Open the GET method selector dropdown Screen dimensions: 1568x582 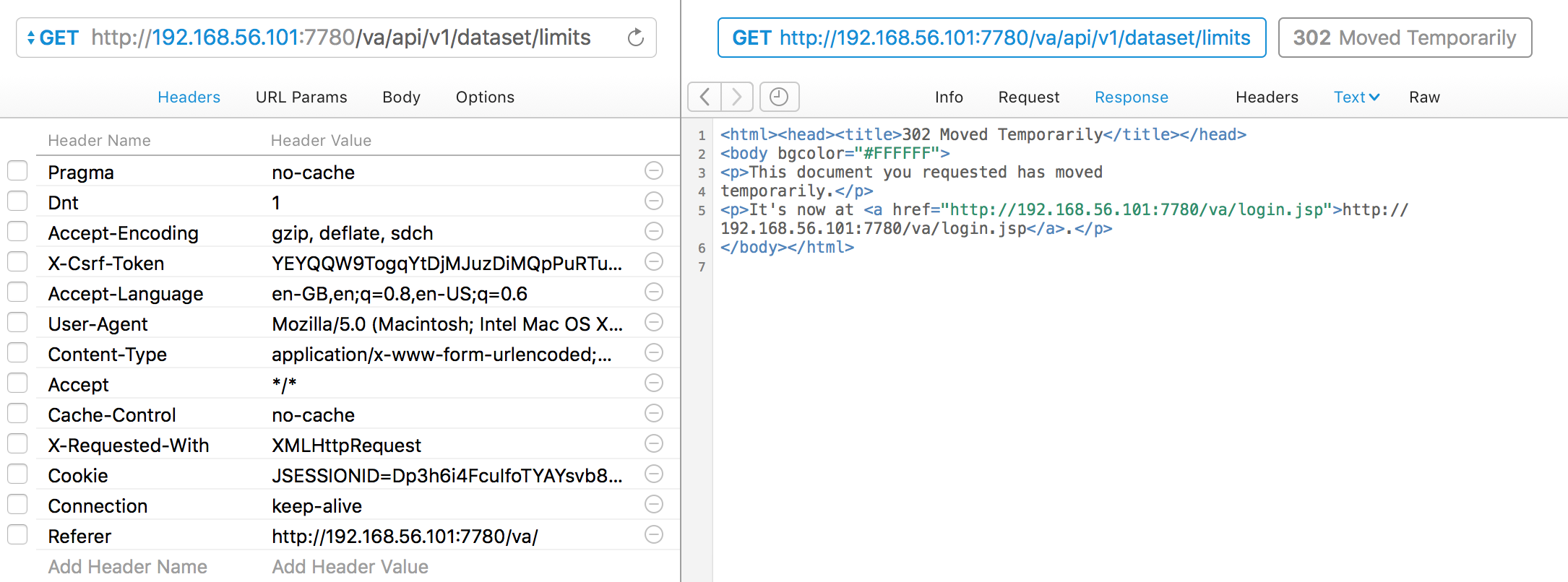click(x=52, y=38)
